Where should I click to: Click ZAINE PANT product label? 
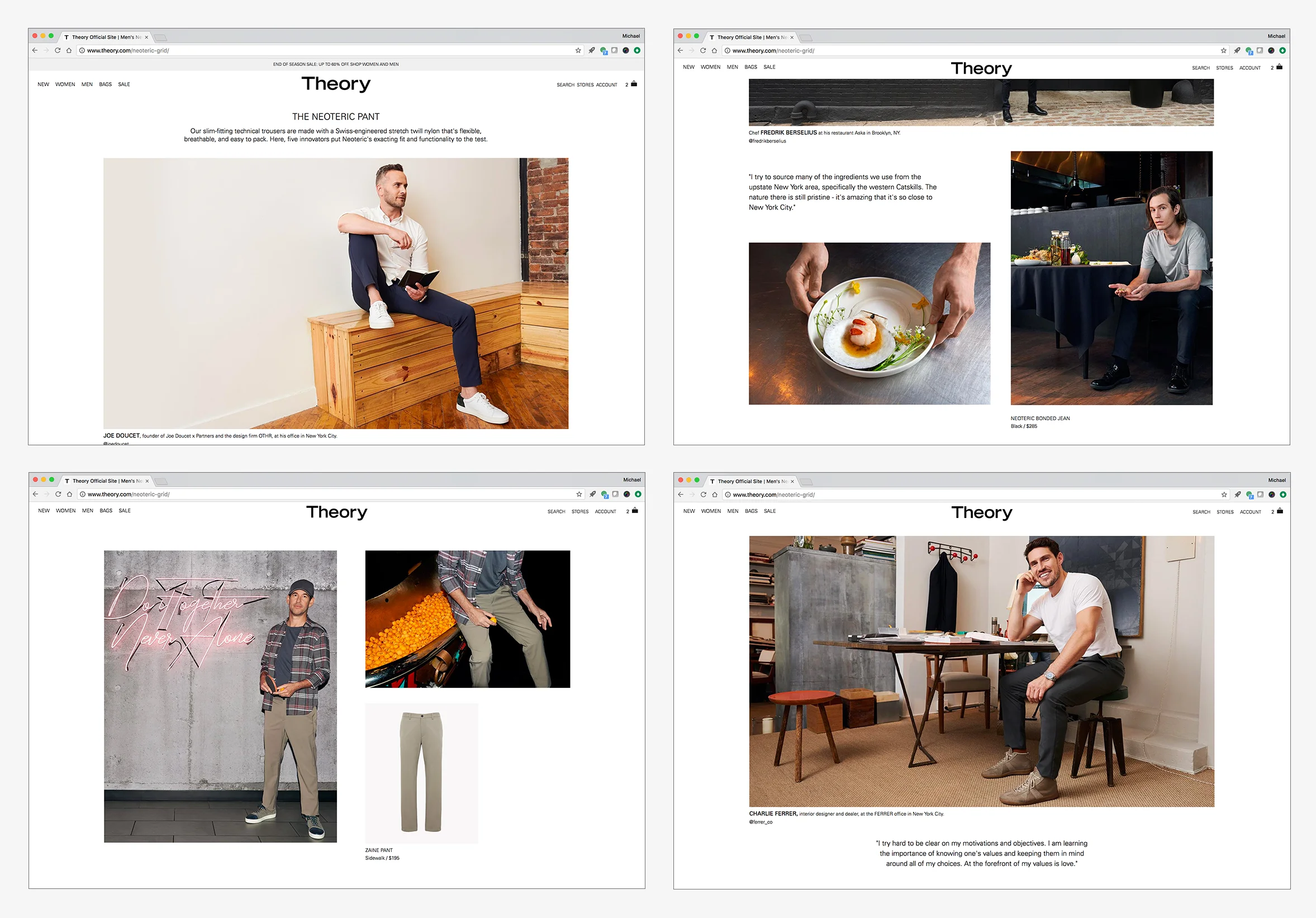coord(379,850)
